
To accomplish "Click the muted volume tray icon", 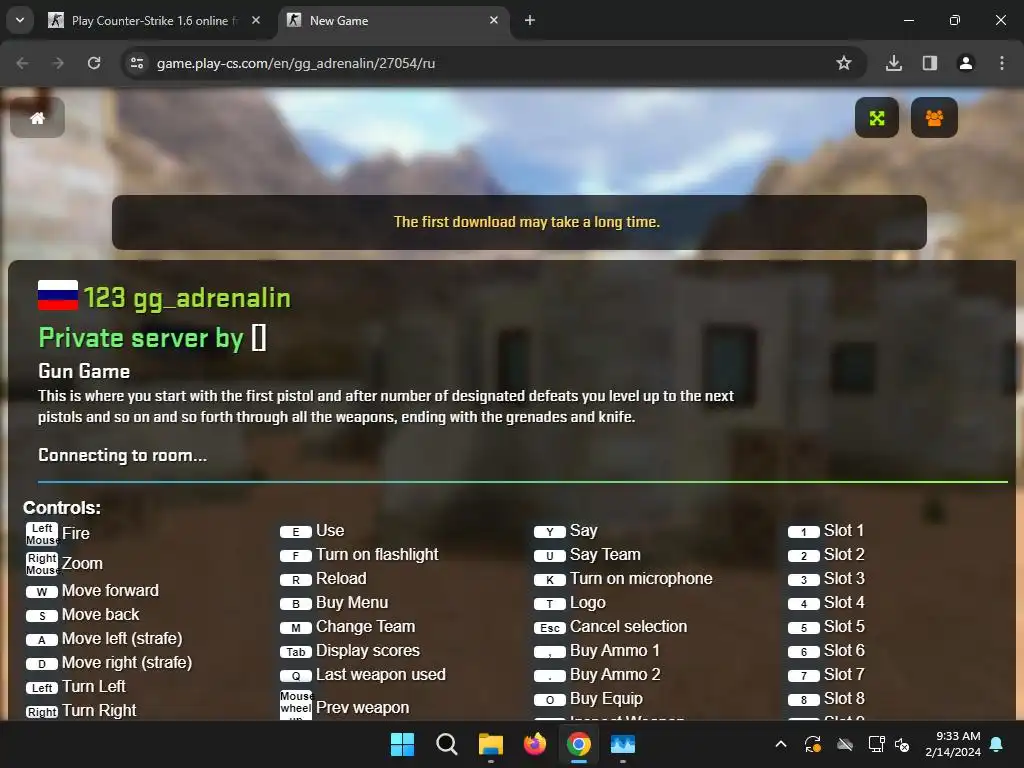I will tap(902, 744).
